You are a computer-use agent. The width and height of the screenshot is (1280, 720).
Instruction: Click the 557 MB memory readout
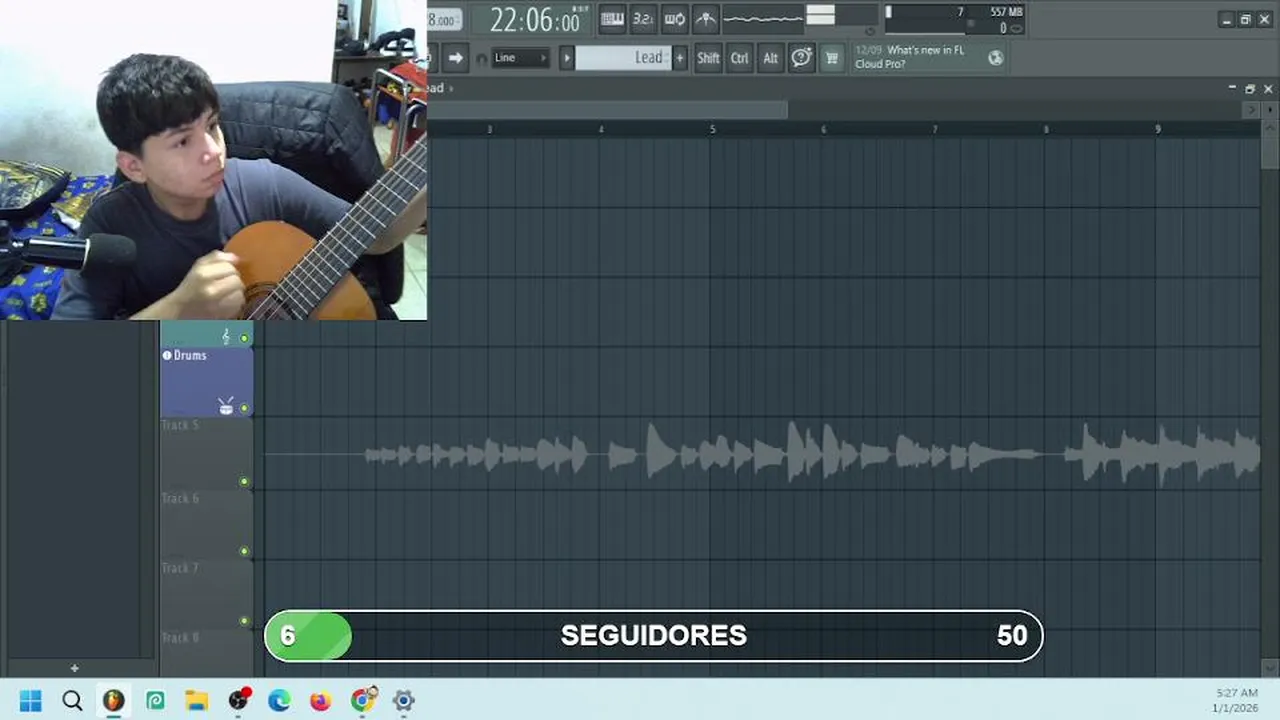[x=1006, y=12]
